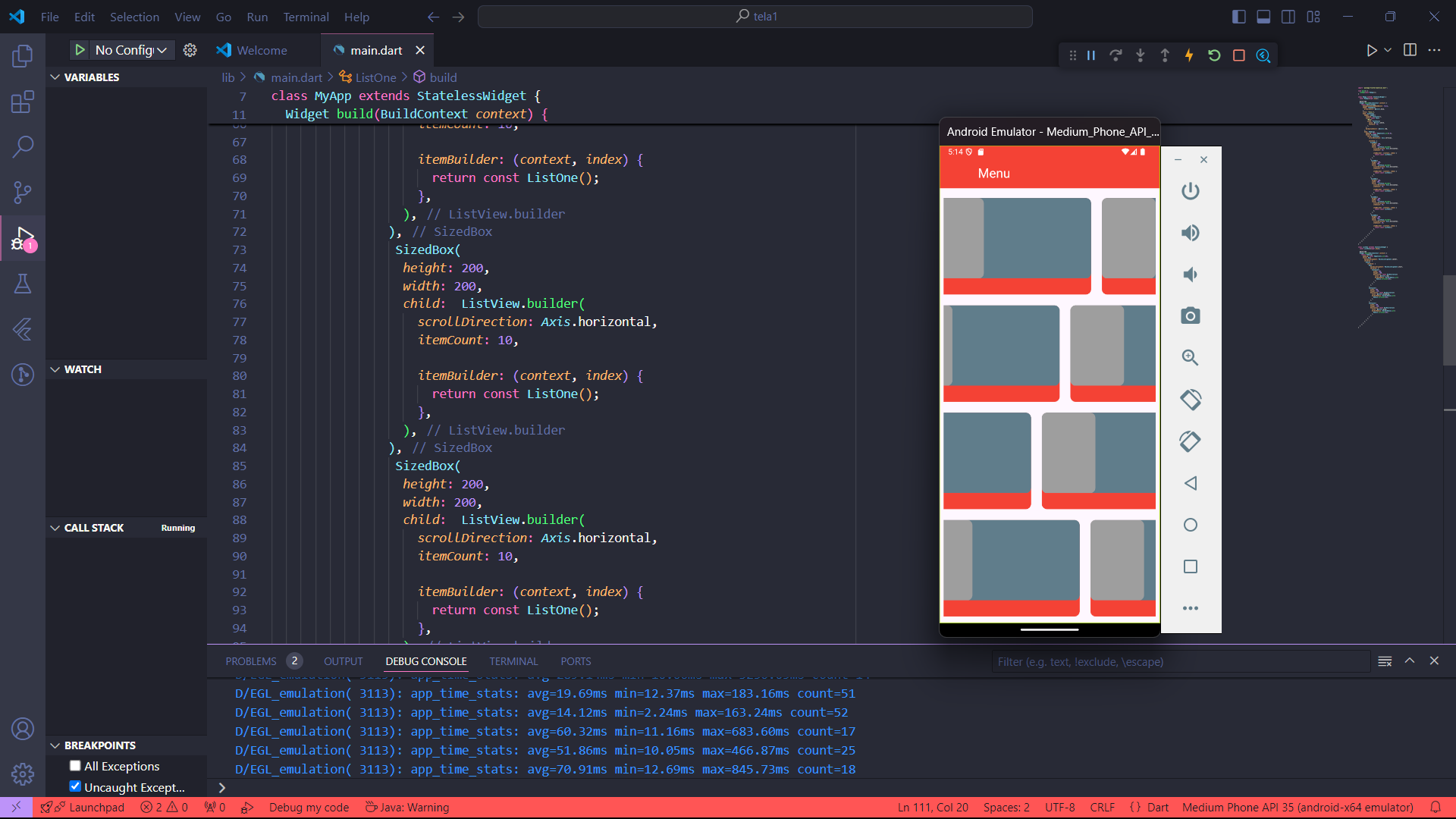Tap emulator Overview square button
1456x819 pixels.
coord(1191,566)
